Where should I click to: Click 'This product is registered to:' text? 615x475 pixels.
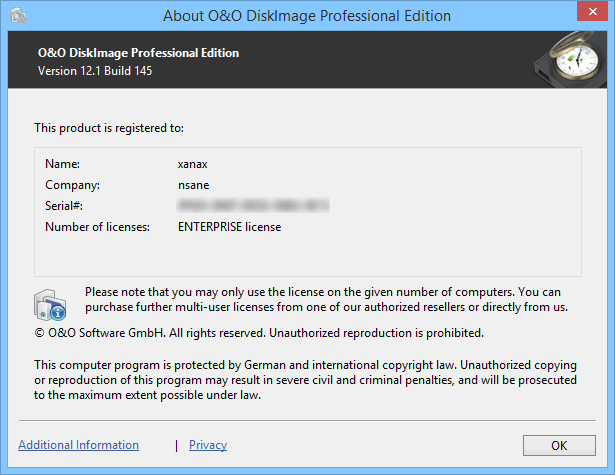pos(109,128)
